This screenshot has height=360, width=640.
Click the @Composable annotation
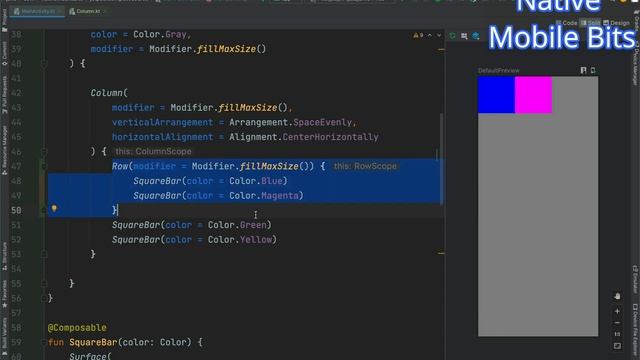[x=77, y=328]
